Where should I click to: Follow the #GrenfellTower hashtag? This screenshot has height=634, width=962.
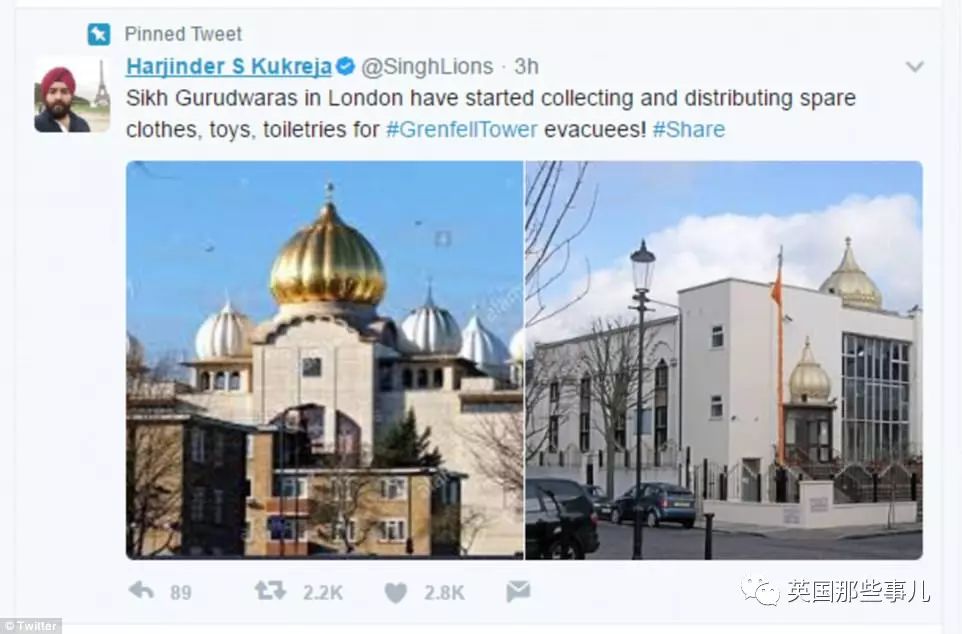pyautogui.click(x=461, y=130)
